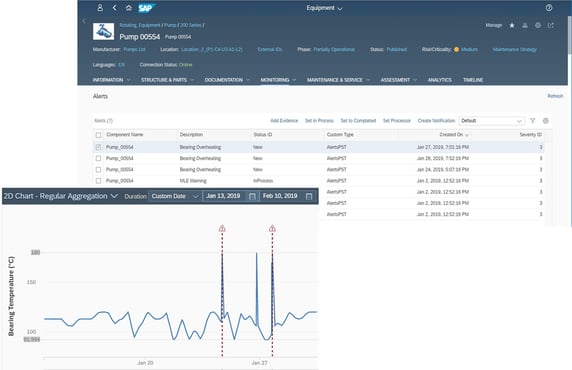The height and width of the screenshot is (370, 572).
Task: Open the start date calendar picker icon
Action: point(252,196)
